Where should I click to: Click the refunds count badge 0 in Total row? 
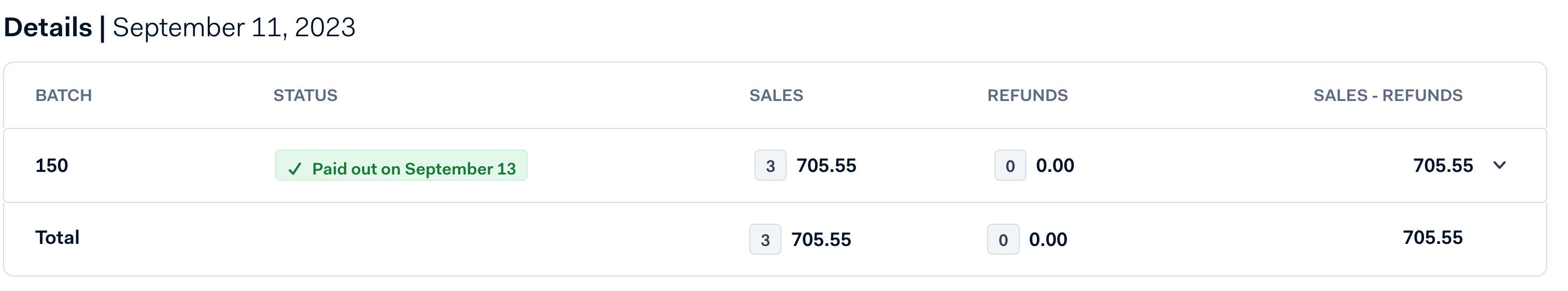tap(1003, 239)
